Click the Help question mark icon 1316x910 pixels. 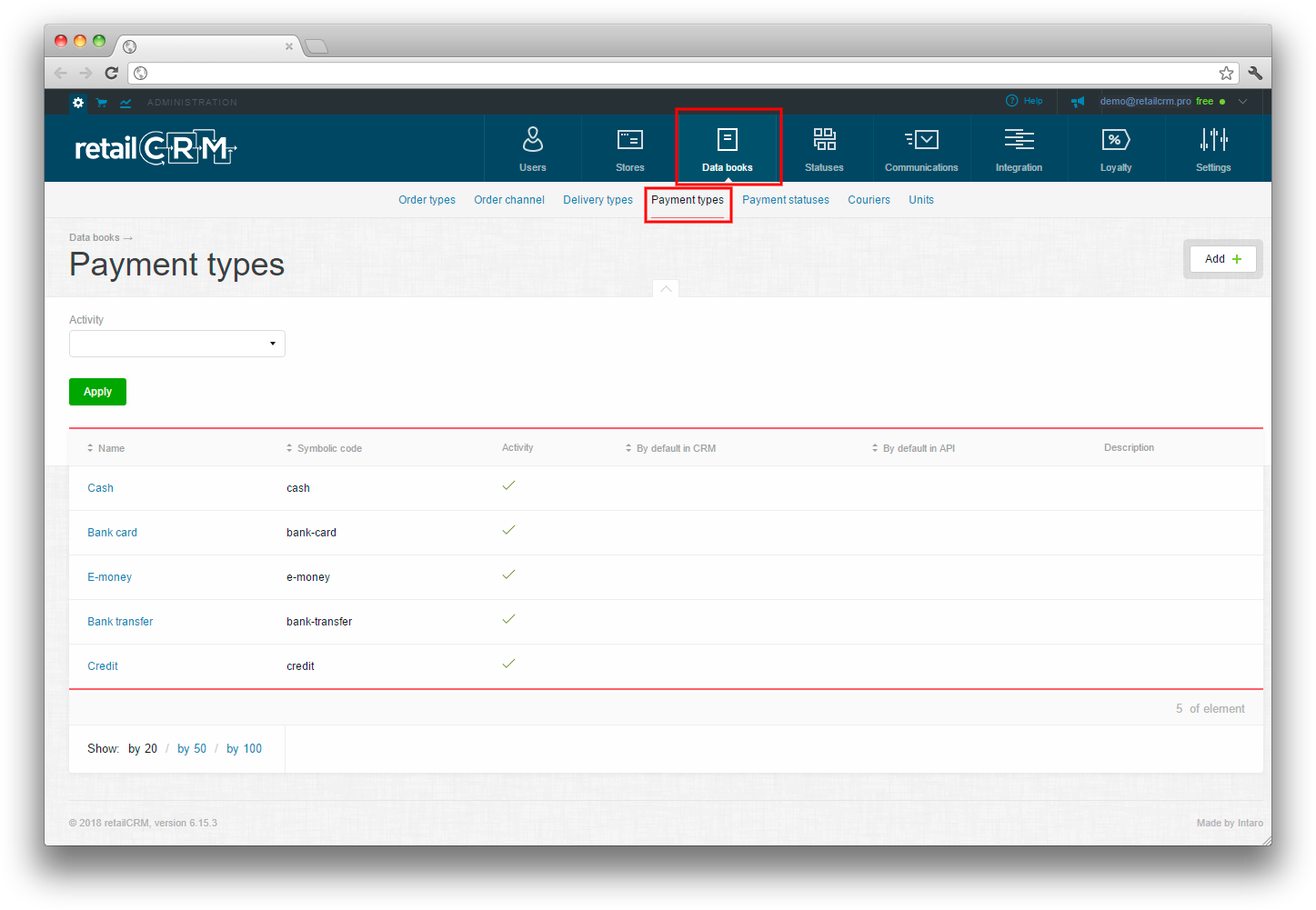click(1011, 101)
